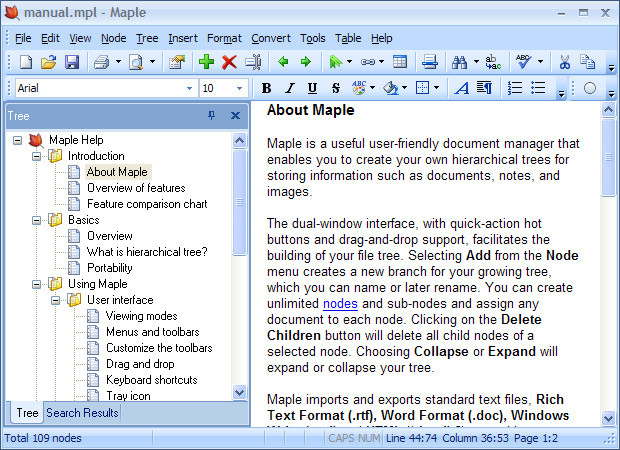Select the Customize the toolbars node
This screenshot has width=620, height=450.
(x=159, y=348)
